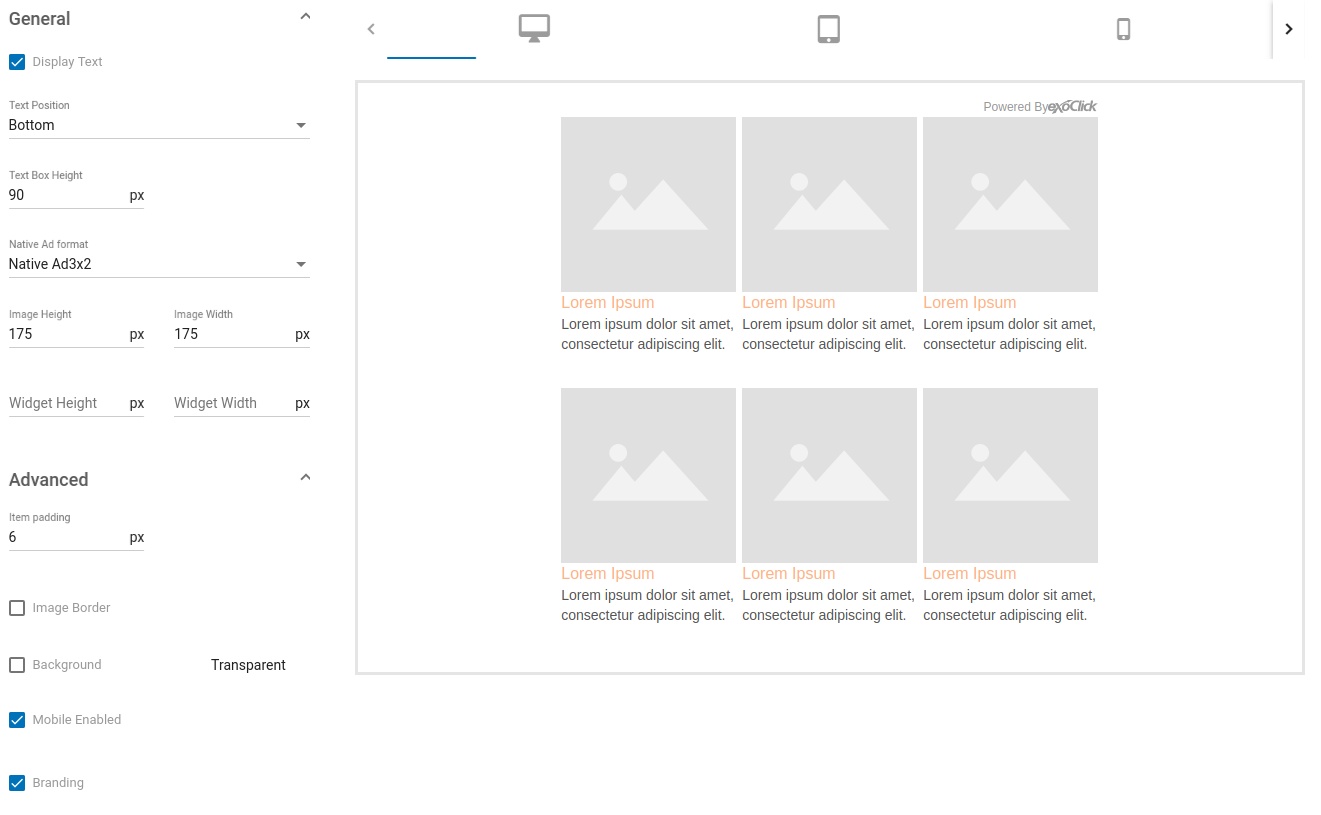The width and height of the screenshot is (1321, 815).
Task: Click top-right Lorem Ipsum title link
Action: point(969,302)
